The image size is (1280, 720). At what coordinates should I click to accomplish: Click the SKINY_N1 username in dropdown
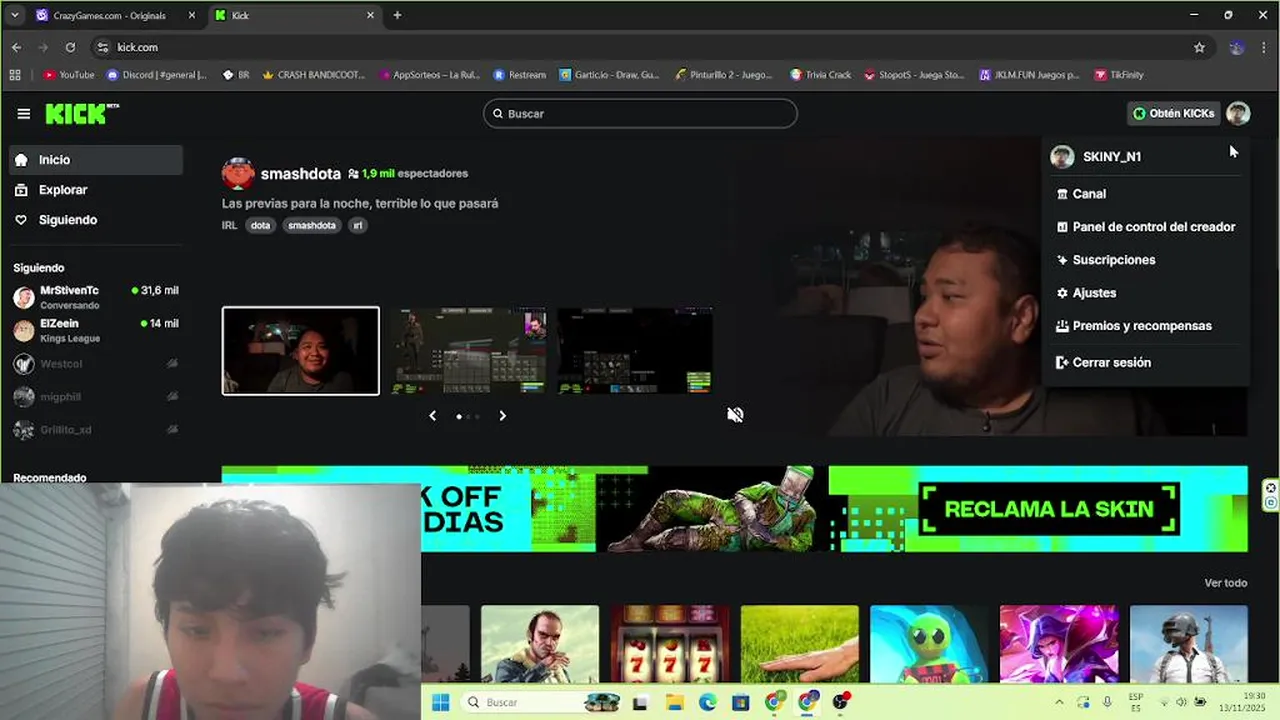[1112, 157]
